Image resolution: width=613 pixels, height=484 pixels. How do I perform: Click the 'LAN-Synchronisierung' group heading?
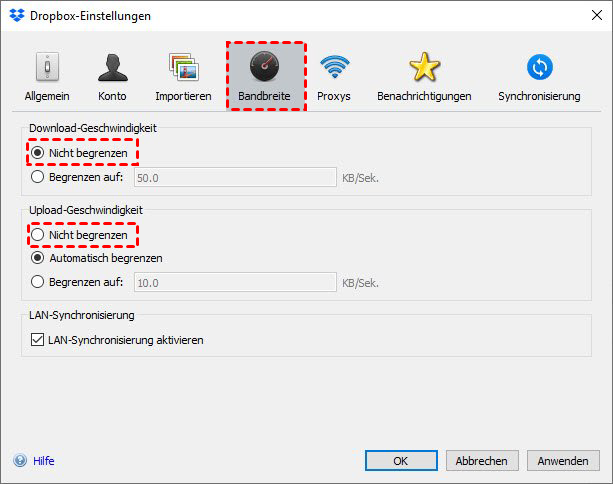coord(82,315)
